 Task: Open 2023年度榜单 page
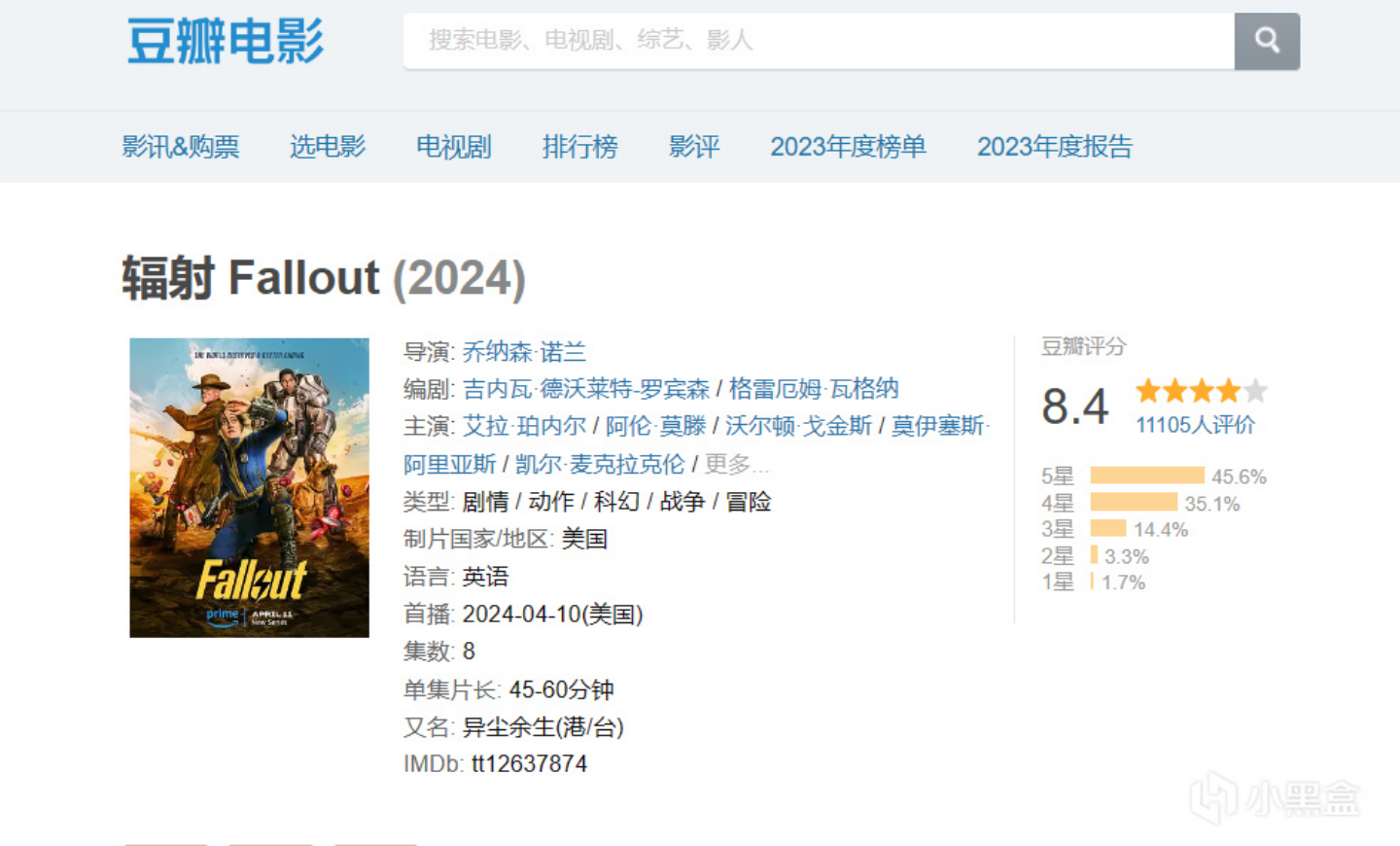[849, 147]
